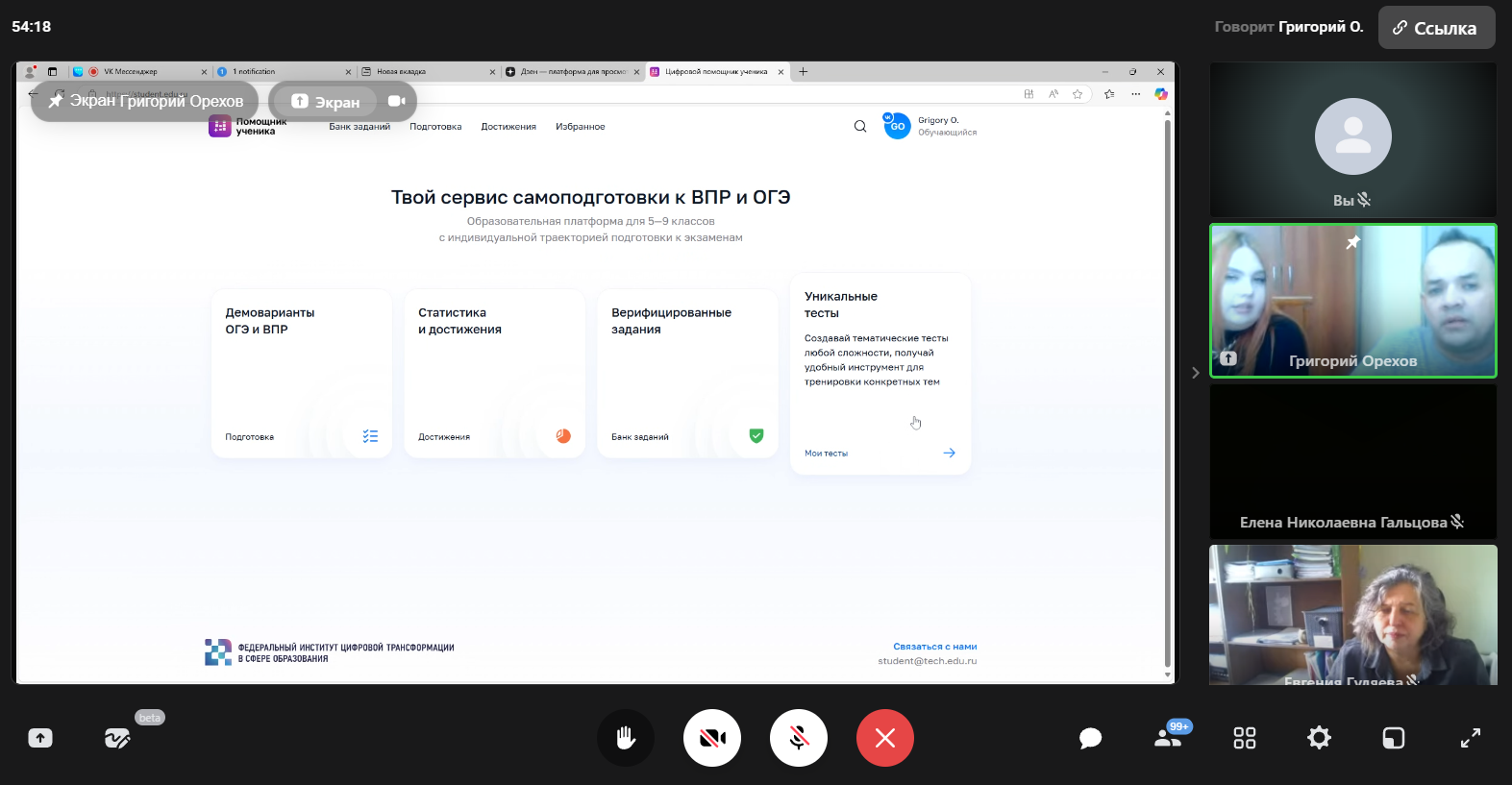Switch the grid layout view
This screenshot has height=785, width=1512.
[x=1245, y=738]
